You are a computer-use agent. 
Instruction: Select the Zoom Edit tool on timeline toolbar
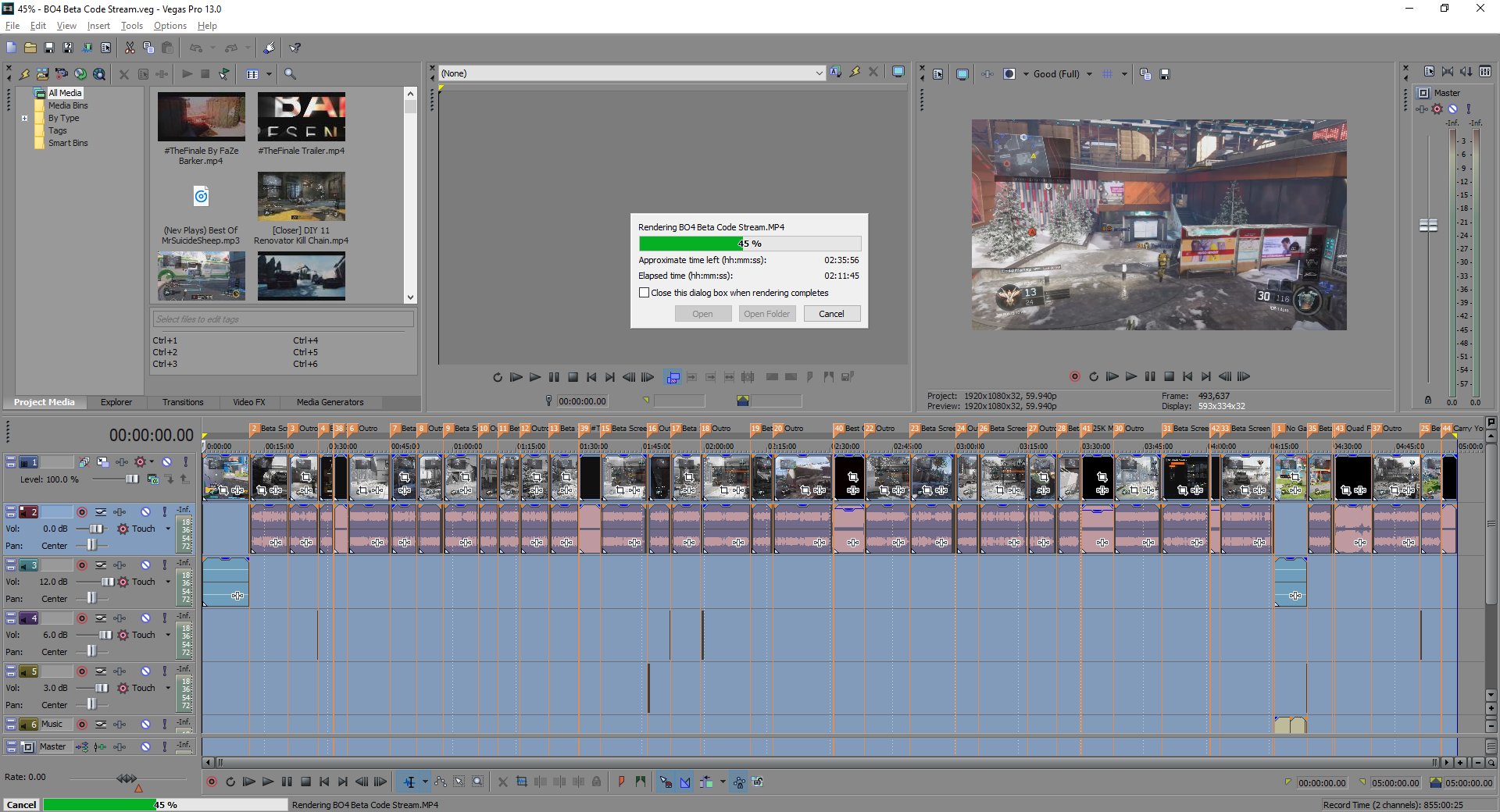[x=478, y=782]
